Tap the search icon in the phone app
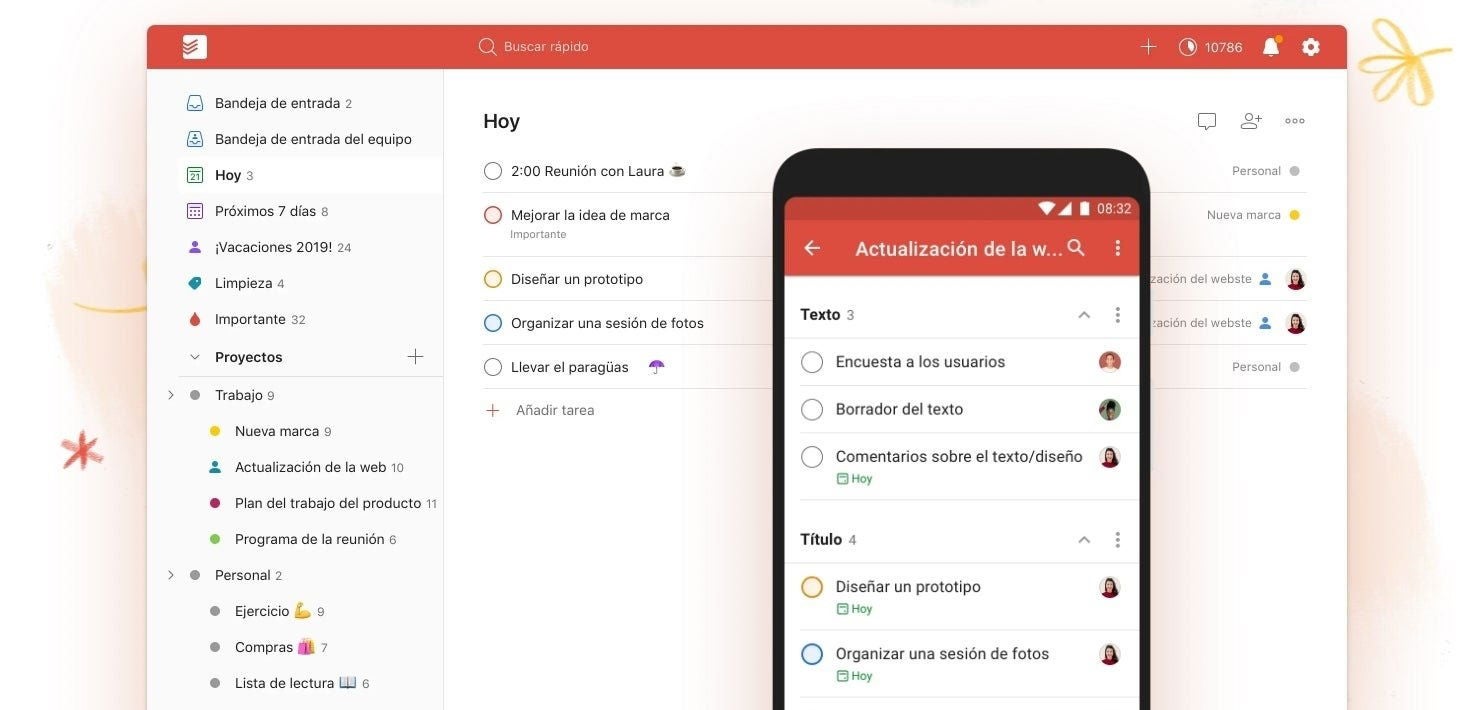Screen dimensions: 1461x710 coord(1076,247)
